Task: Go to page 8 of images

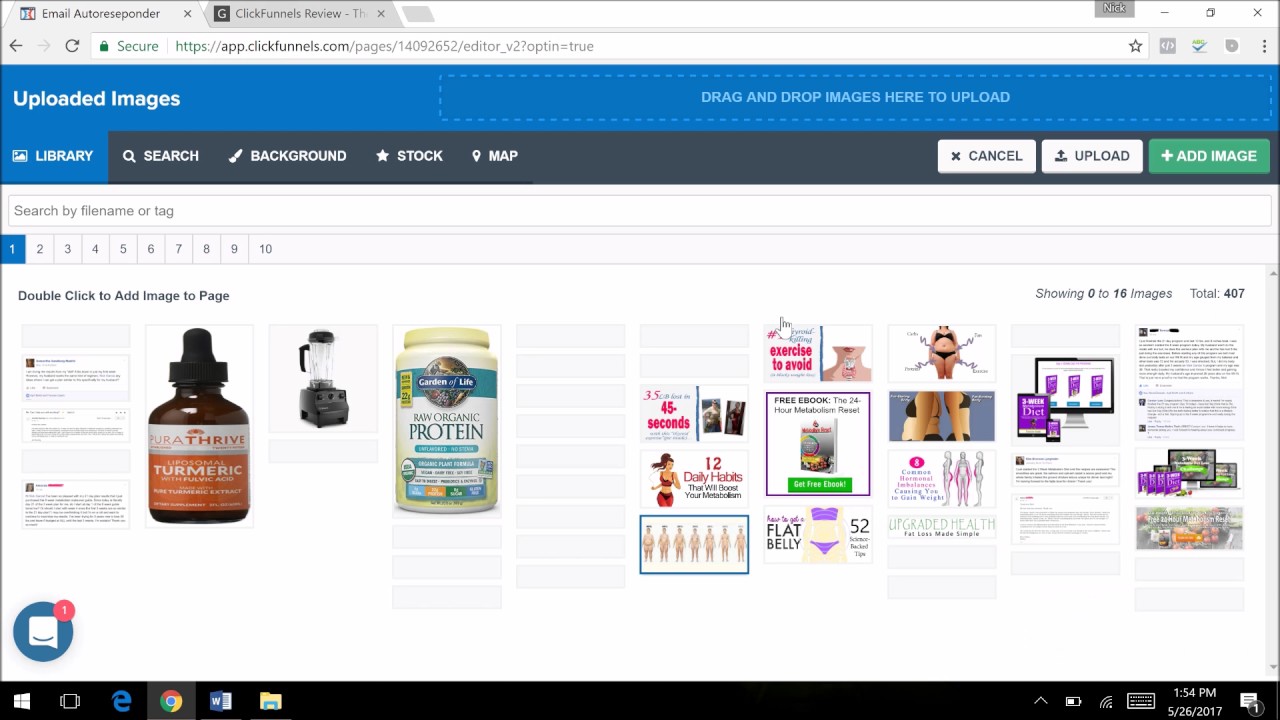Action: (x=207, y=249)
